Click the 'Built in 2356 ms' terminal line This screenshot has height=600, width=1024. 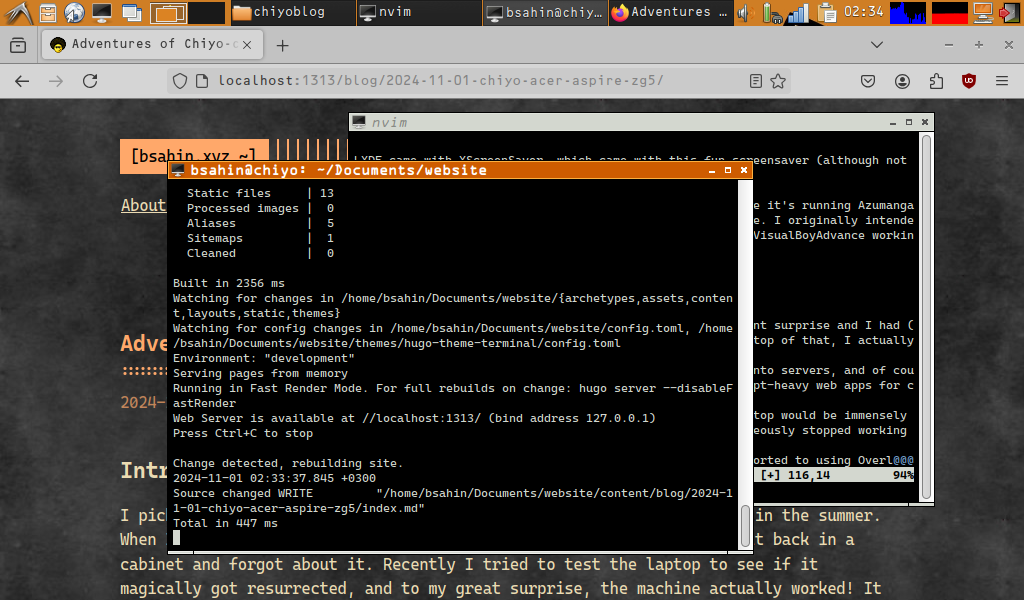tap(229, 283)
